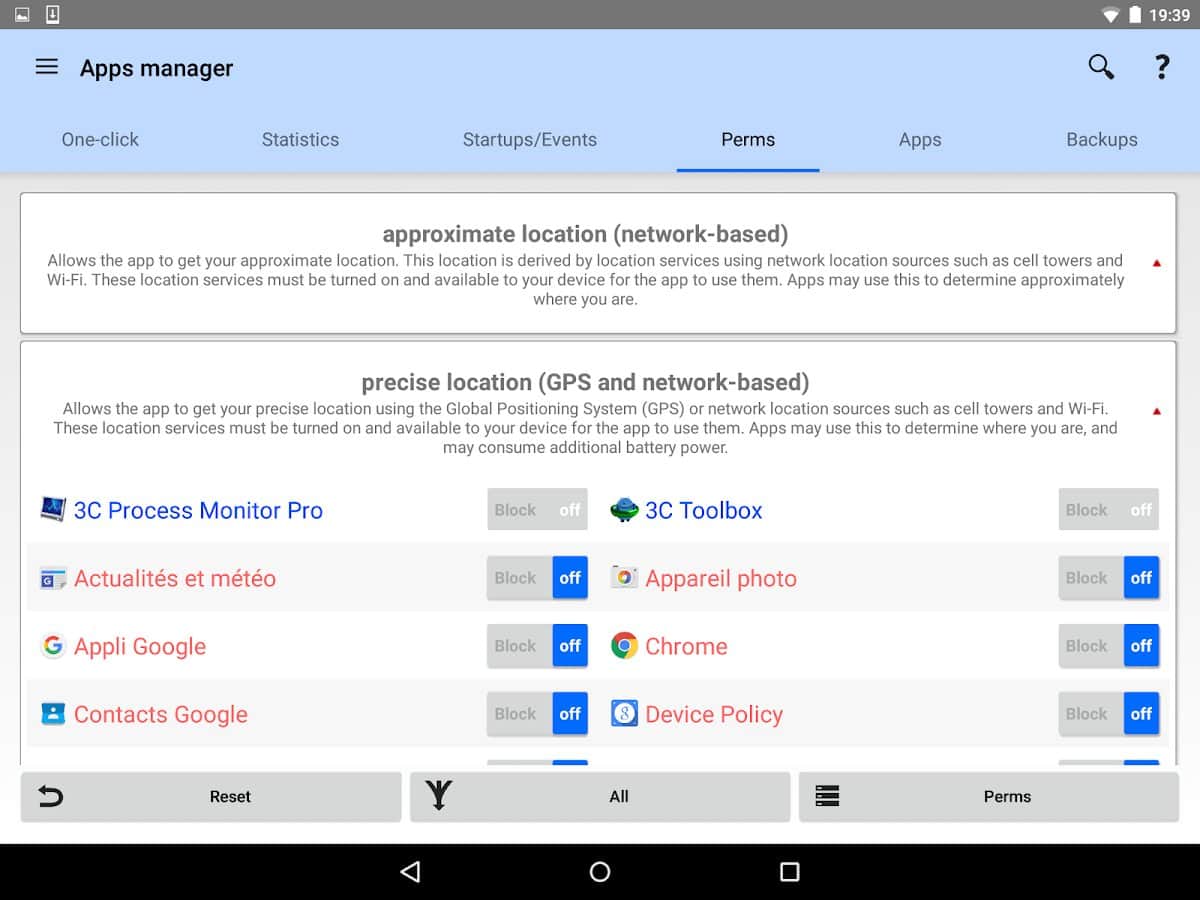Collapse the precise location section arrow
Viewport: 1200px width, 900px height.
pyautogui.click(x=1156, y=411)
